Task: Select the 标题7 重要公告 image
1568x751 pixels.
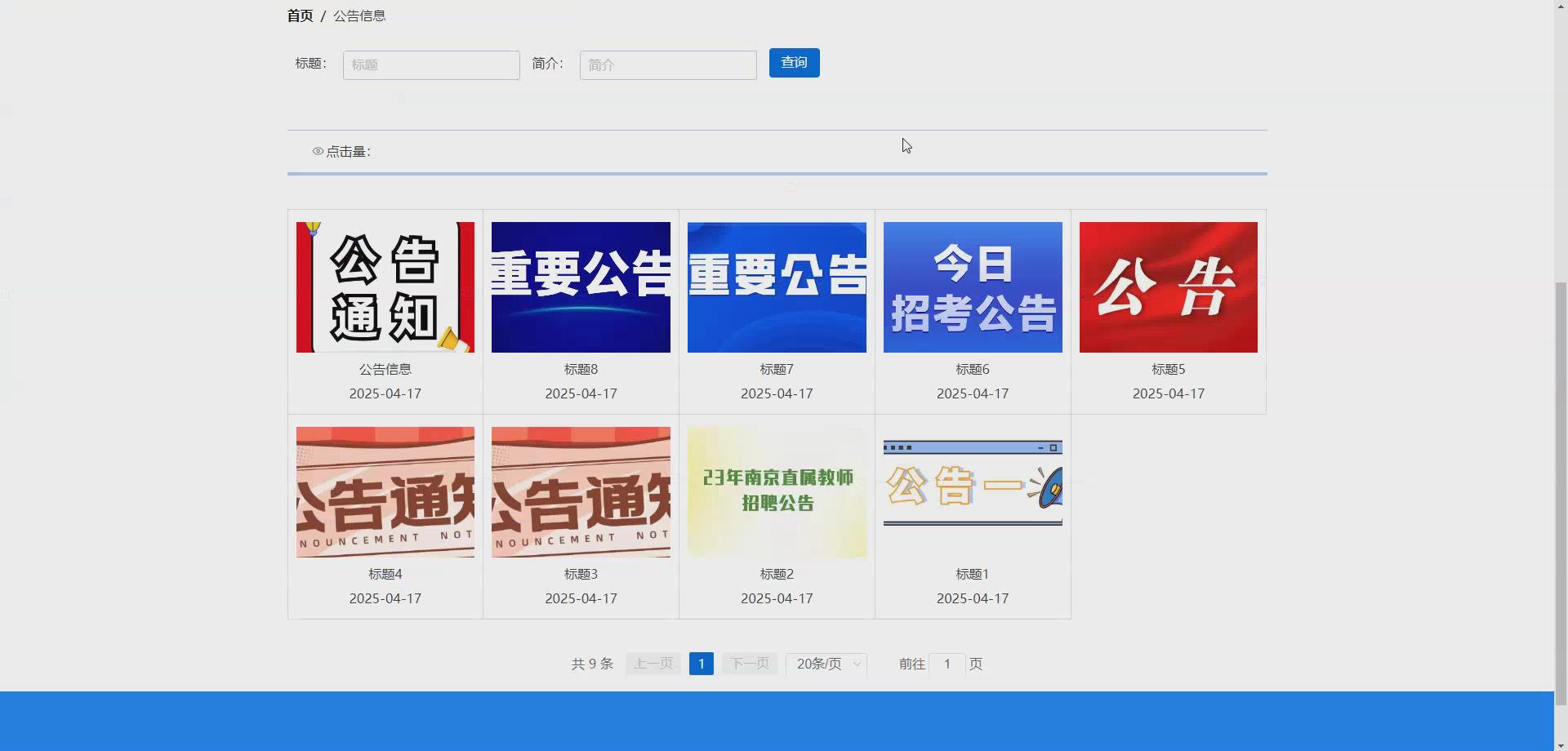Action: 776,287
